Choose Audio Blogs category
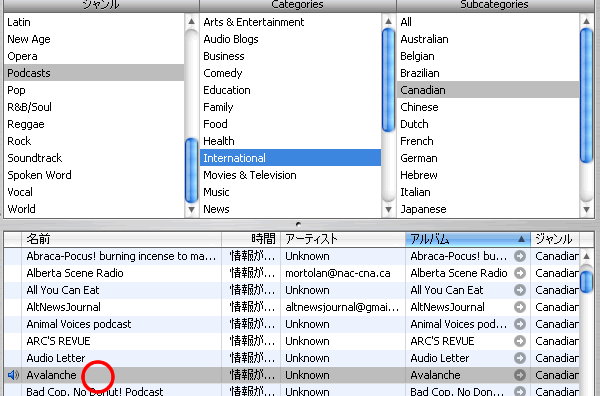This screenshot has height=396, width=600. tap(291, 39)
